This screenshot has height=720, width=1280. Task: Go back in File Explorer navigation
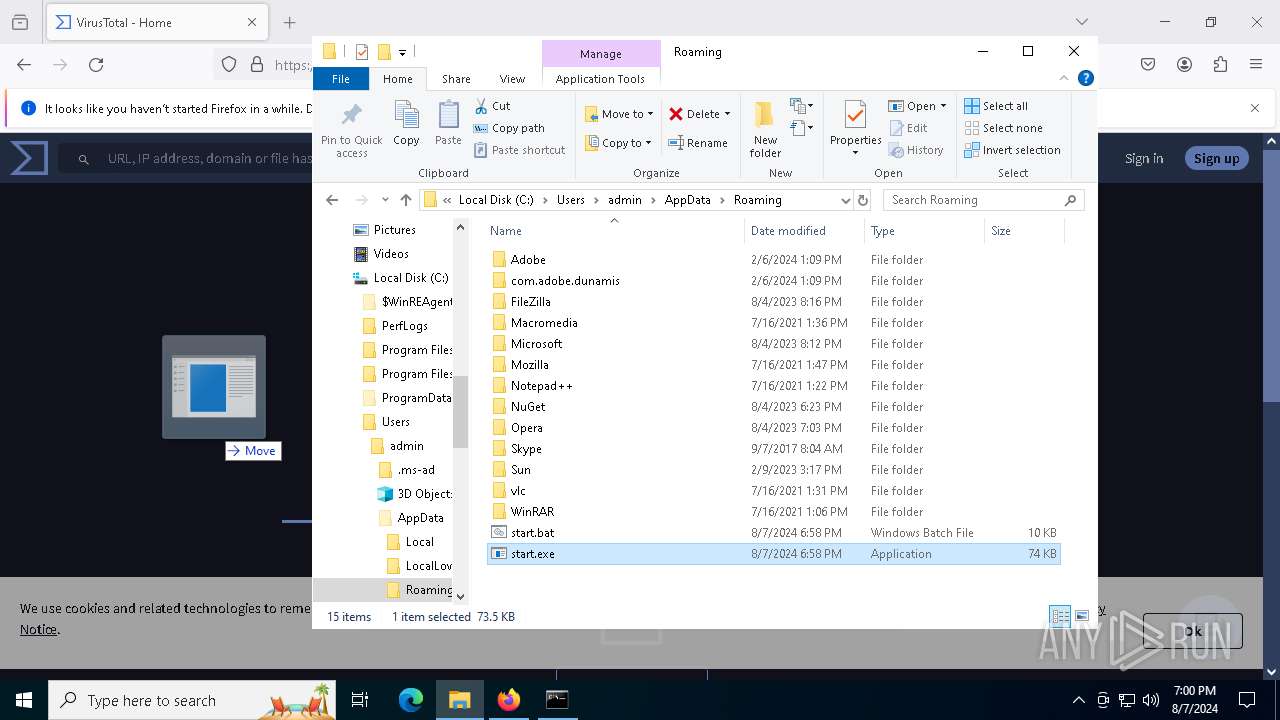[332, 200]
